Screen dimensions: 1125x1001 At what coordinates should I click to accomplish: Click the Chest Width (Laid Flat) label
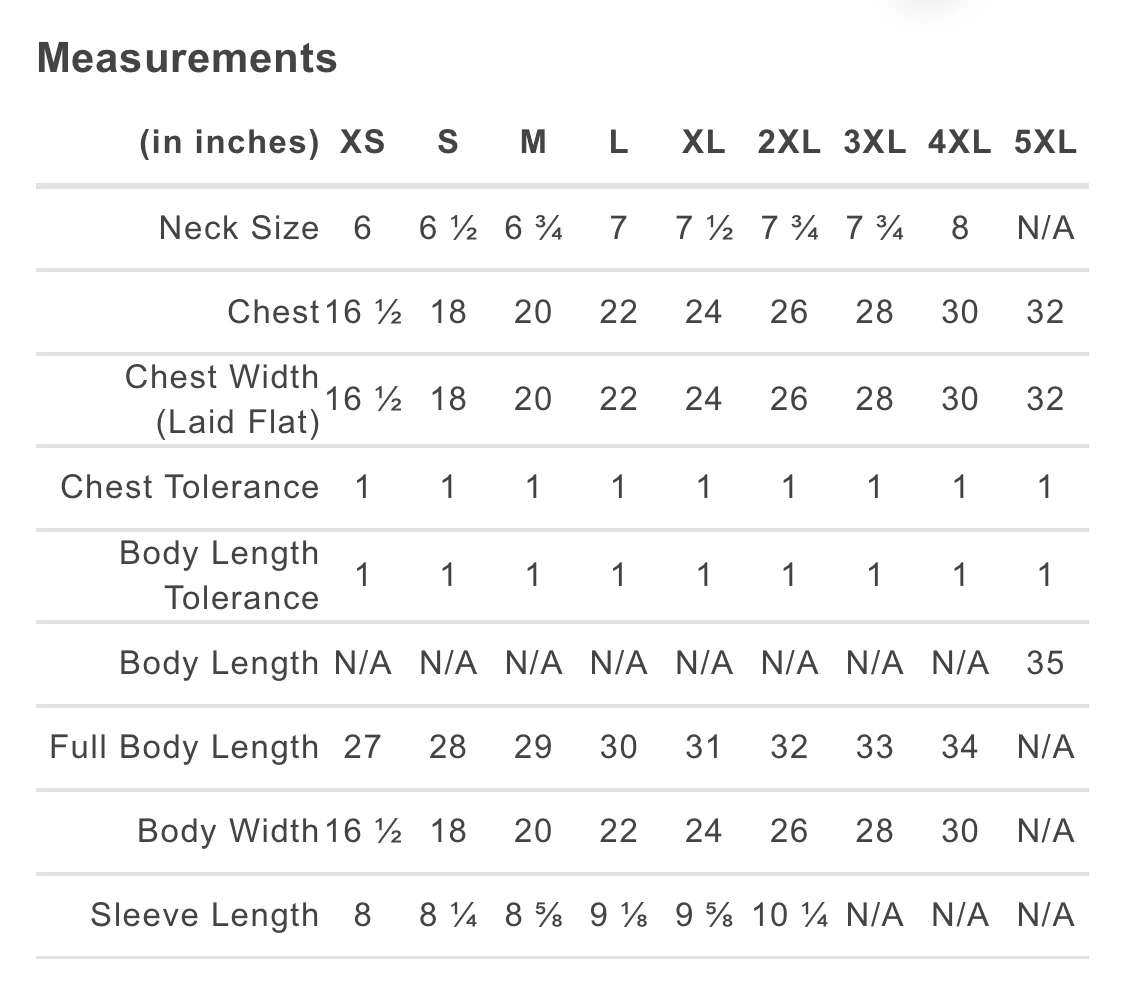222,399
